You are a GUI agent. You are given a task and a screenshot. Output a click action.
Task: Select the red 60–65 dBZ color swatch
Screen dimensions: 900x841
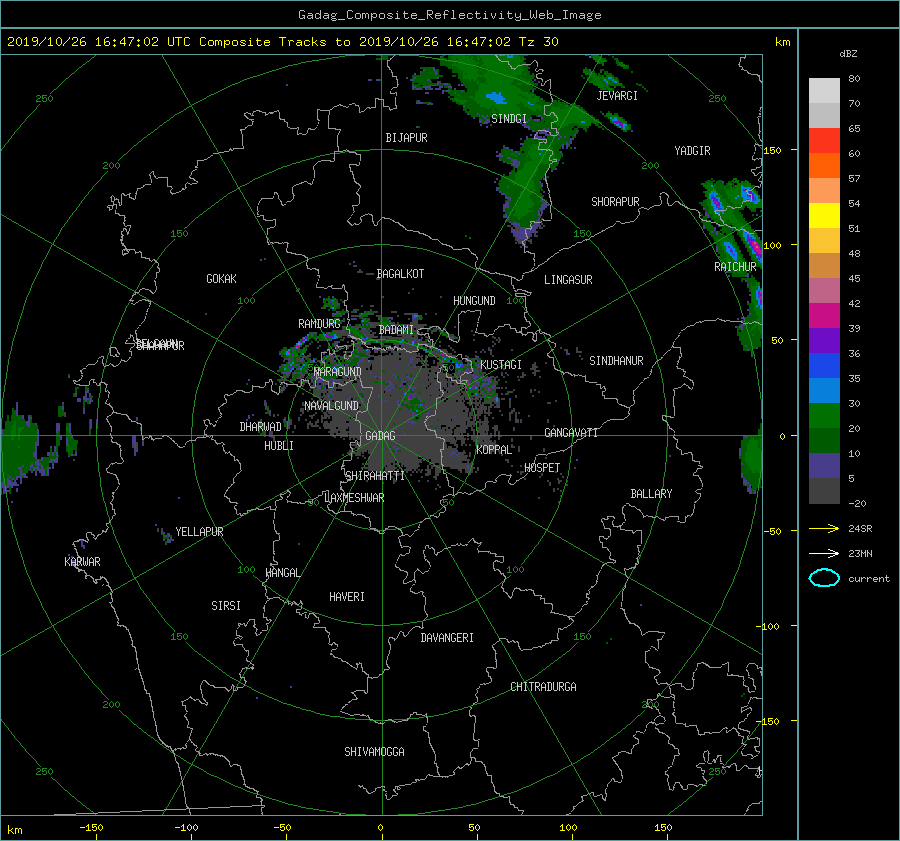click(x=824, y=140)
